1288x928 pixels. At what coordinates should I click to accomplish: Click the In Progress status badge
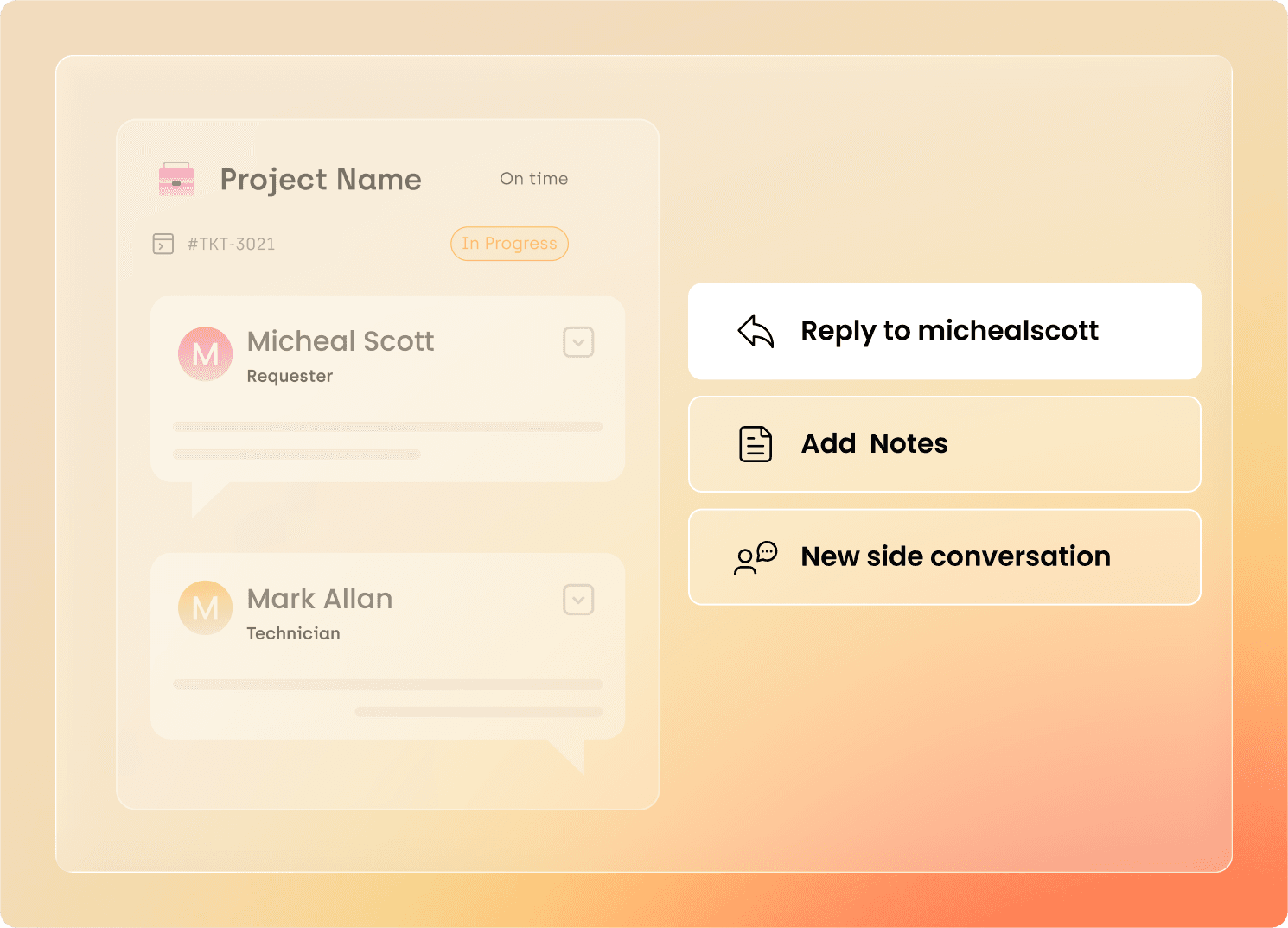pos(509,244)
